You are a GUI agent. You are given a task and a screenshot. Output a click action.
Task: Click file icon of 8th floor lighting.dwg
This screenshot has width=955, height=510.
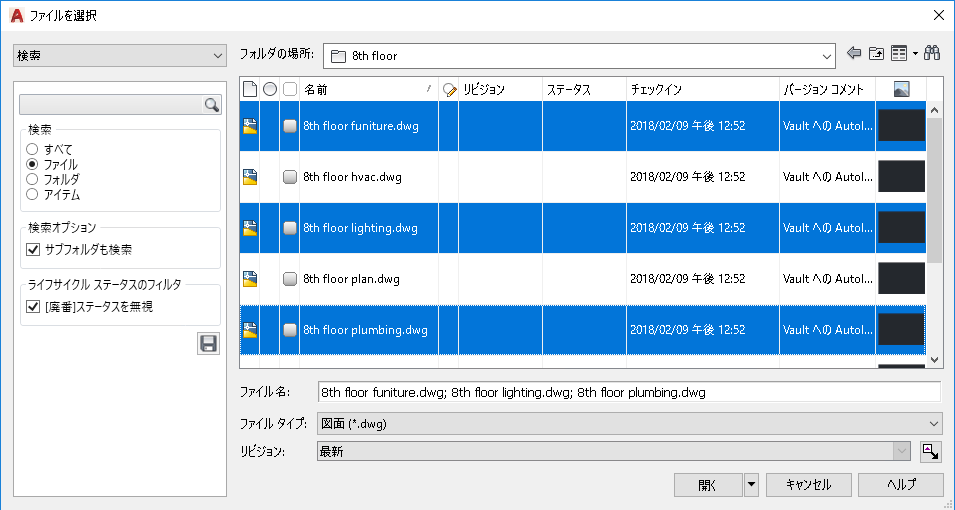[250, 228]
